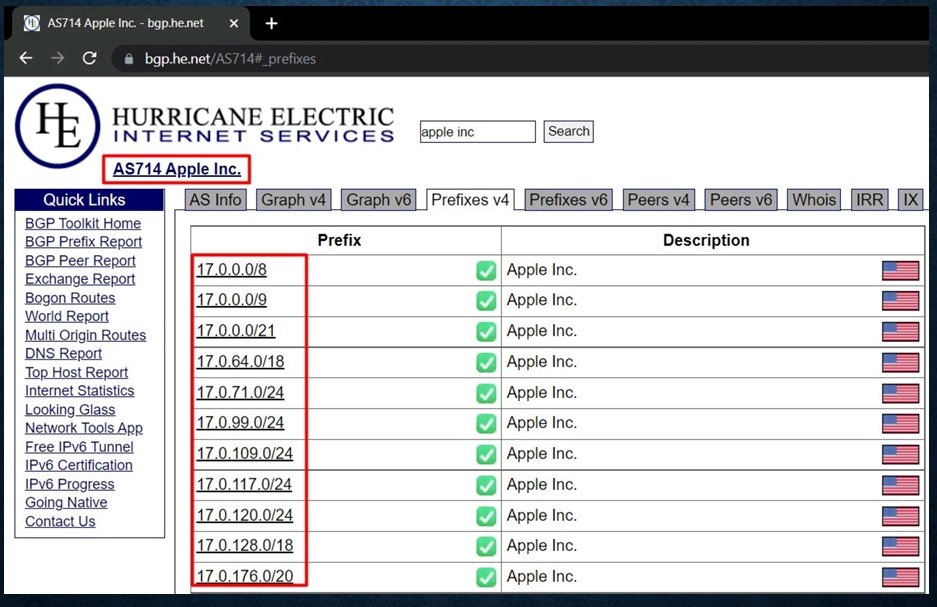
Task: Click the browser back arrow
Action: coord(25,58)
